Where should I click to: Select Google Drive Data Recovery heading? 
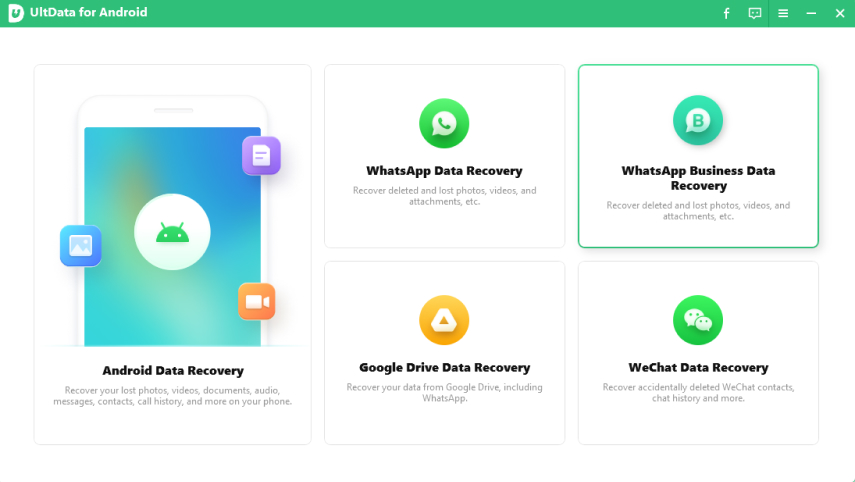click(444, 368)
